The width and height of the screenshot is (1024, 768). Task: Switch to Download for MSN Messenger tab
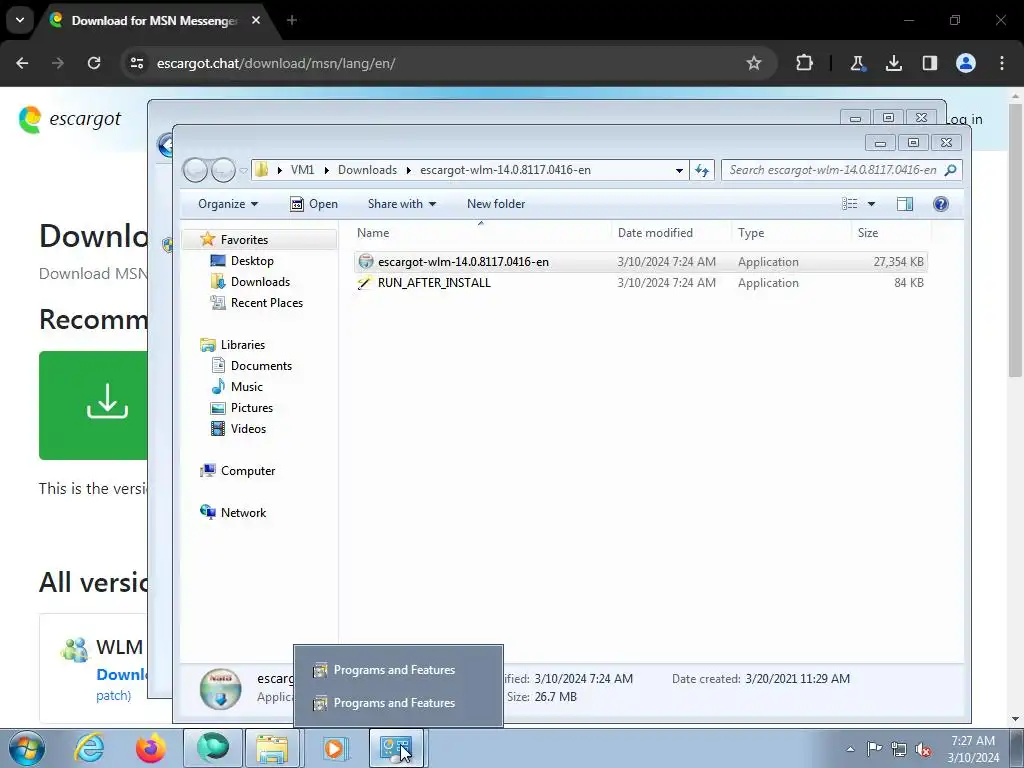click(155, 20)
